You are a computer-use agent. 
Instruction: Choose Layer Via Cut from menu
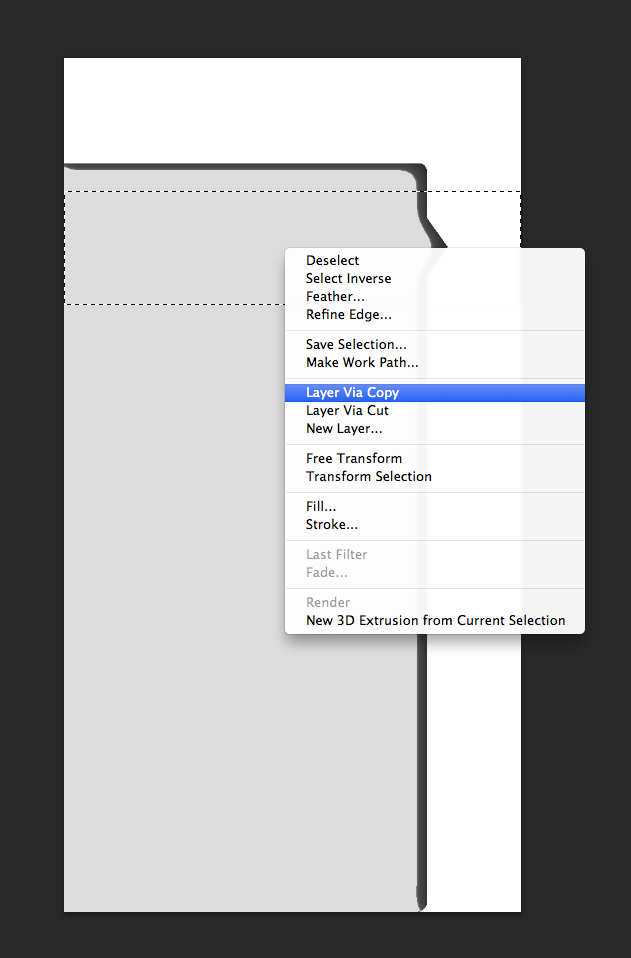[435, 411]
